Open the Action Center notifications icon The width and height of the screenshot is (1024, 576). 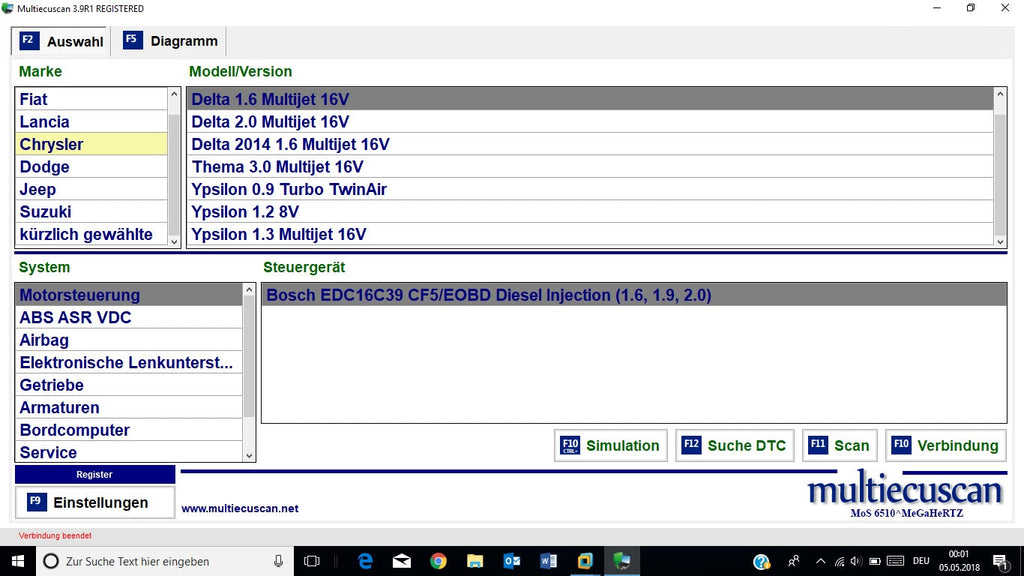1000,561
